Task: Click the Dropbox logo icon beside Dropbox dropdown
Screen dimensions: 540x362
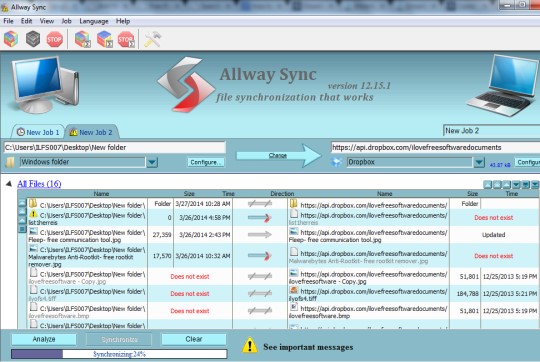Action: pos(336,162)
